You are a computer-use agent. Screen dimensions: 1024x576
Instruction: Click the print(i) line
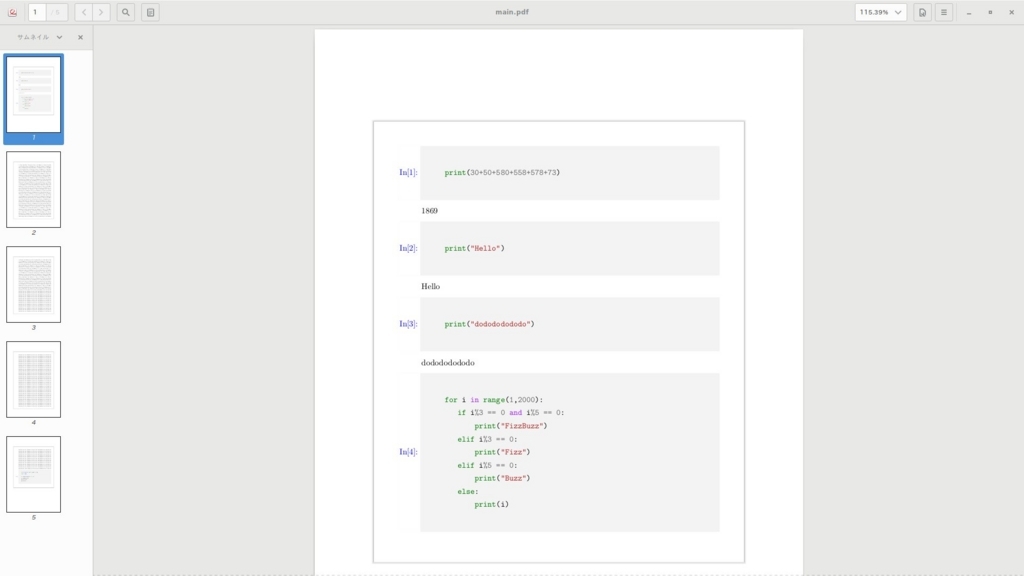coord(492,504)
